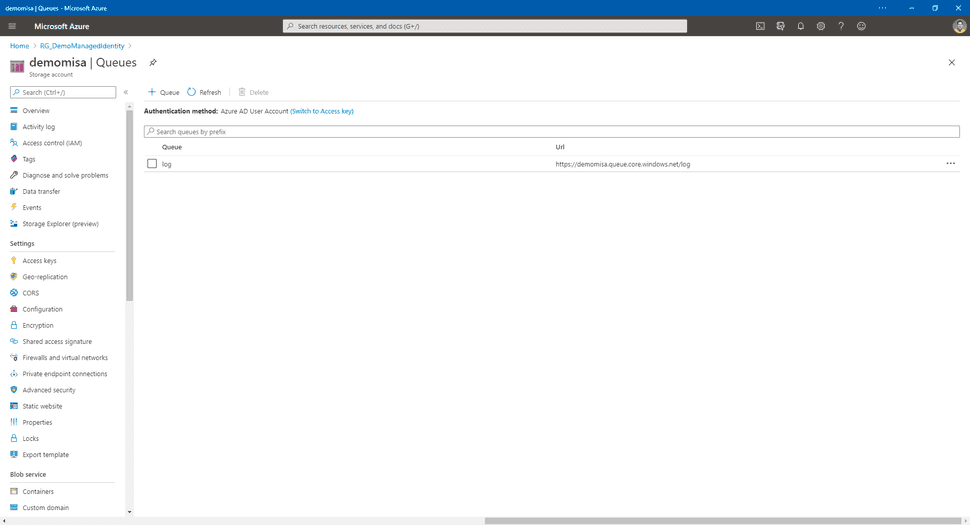Viewport: 970px width, 525px height.
Task: Click the sidebar scroll down arrow
Action: click(x=129, y=512)
